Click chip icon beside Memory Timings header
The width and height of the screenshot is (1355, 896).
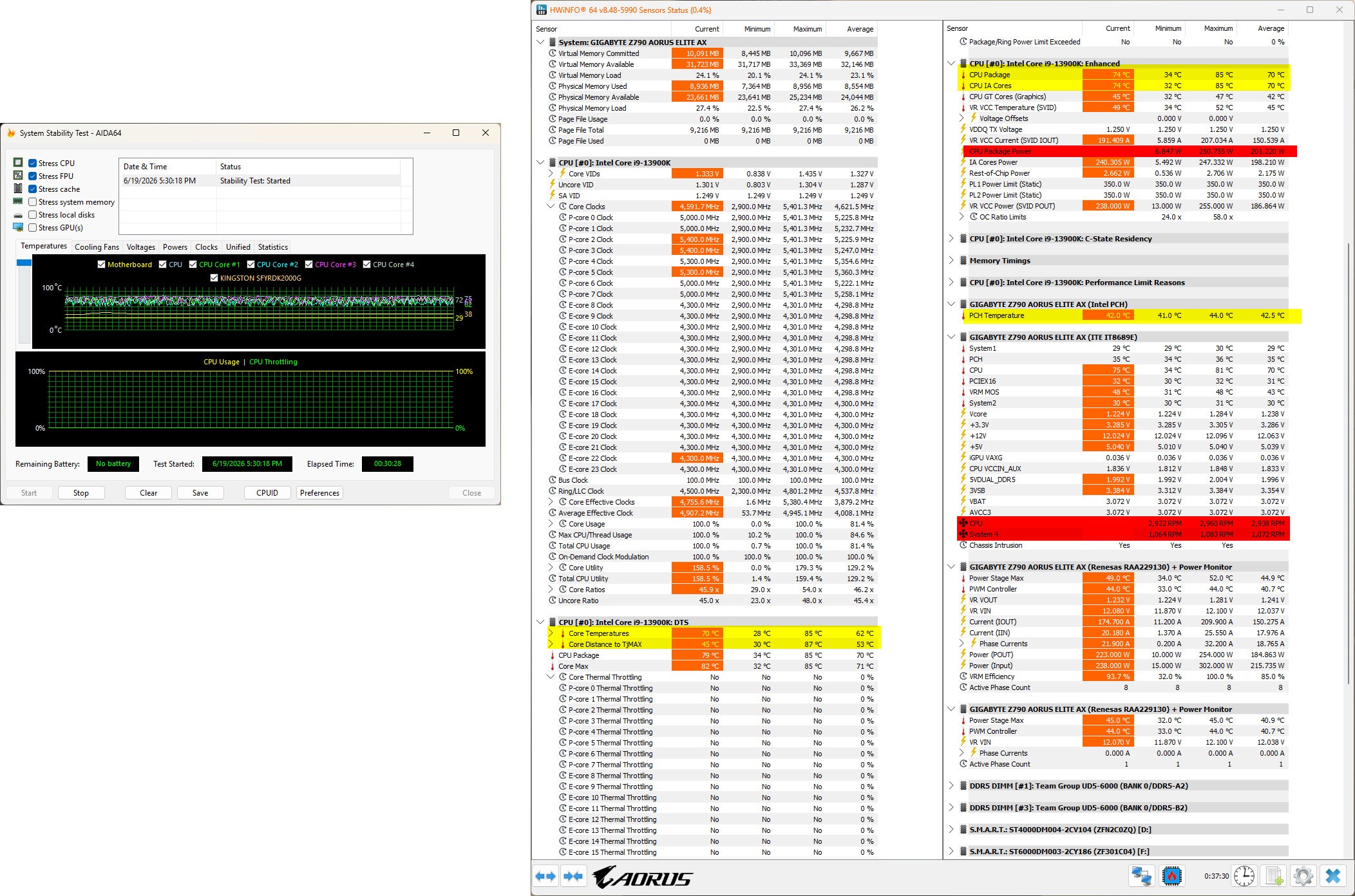(963, 261)
